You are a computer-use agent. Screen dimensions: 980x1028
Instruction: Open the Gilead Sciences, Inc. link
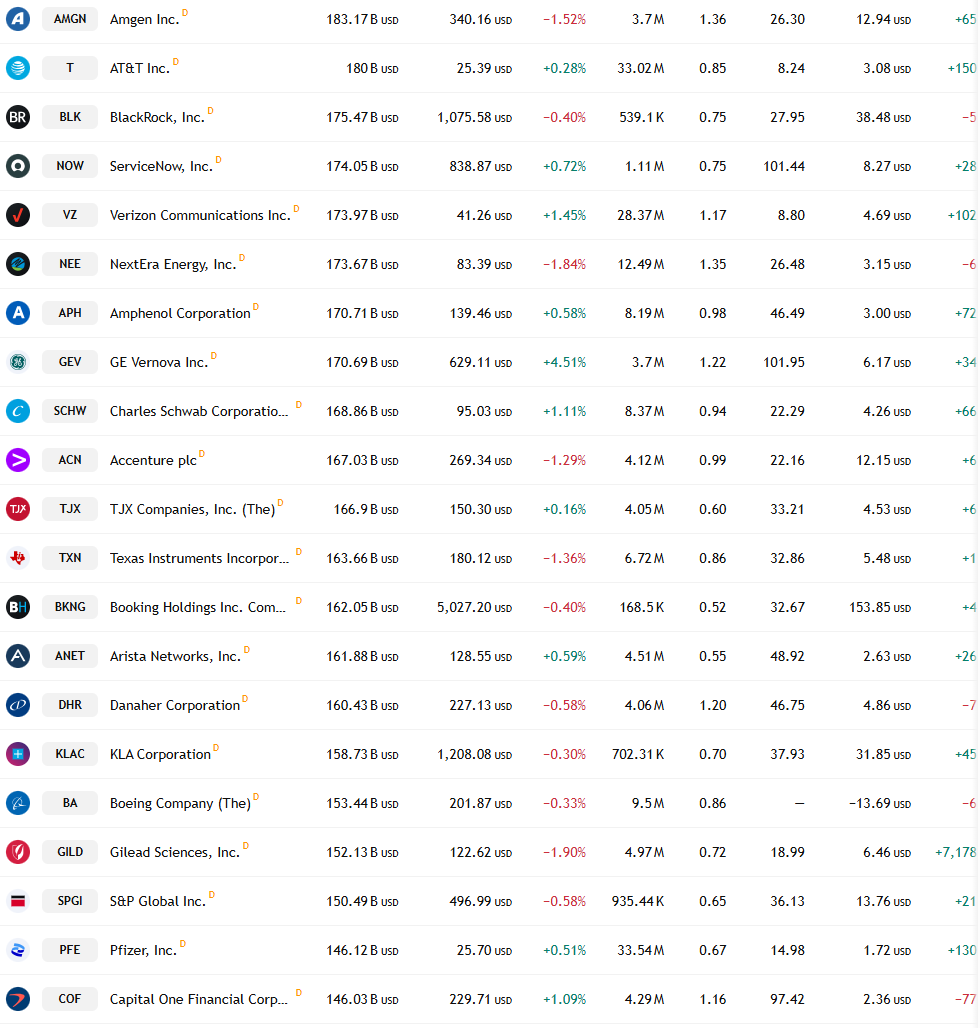tap(175, 852)
